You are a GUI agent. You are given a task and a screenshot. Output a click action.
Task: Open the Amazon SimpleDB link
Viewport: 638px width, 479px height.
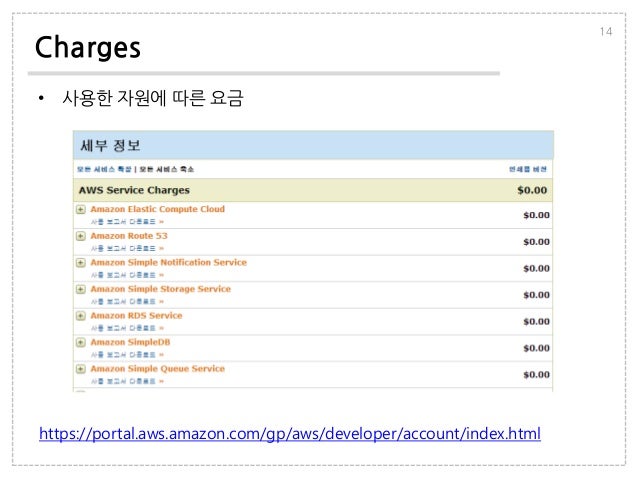pyautogui.click(x=130, y=342)
